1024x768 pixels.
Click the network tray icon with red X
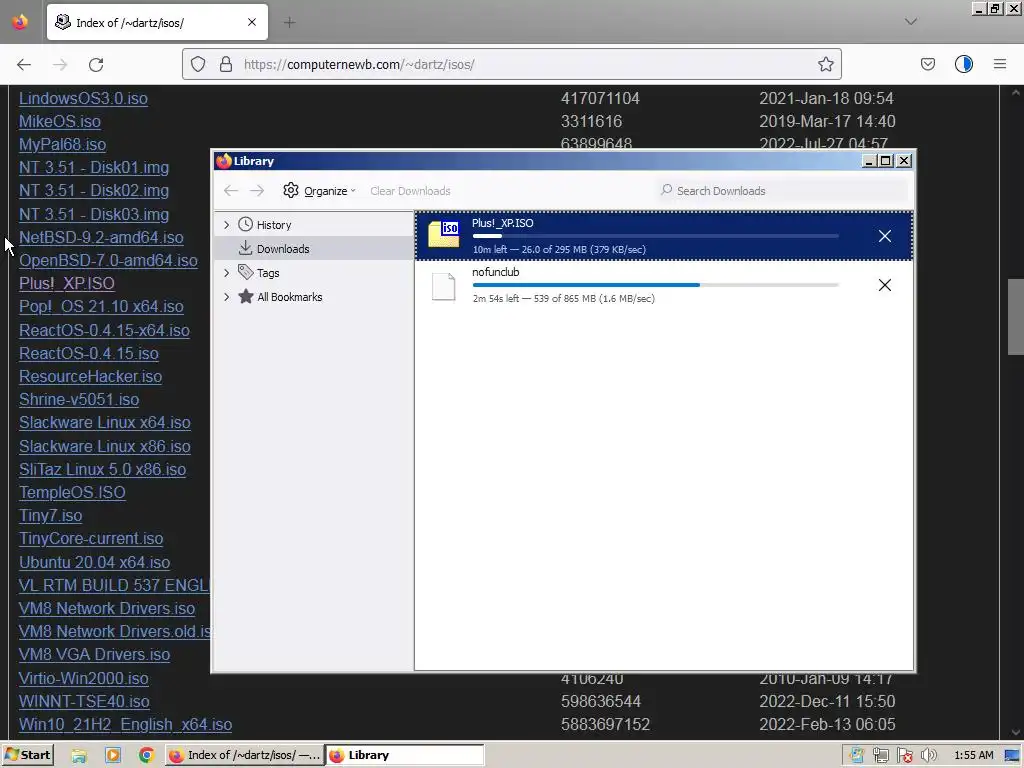904,756
